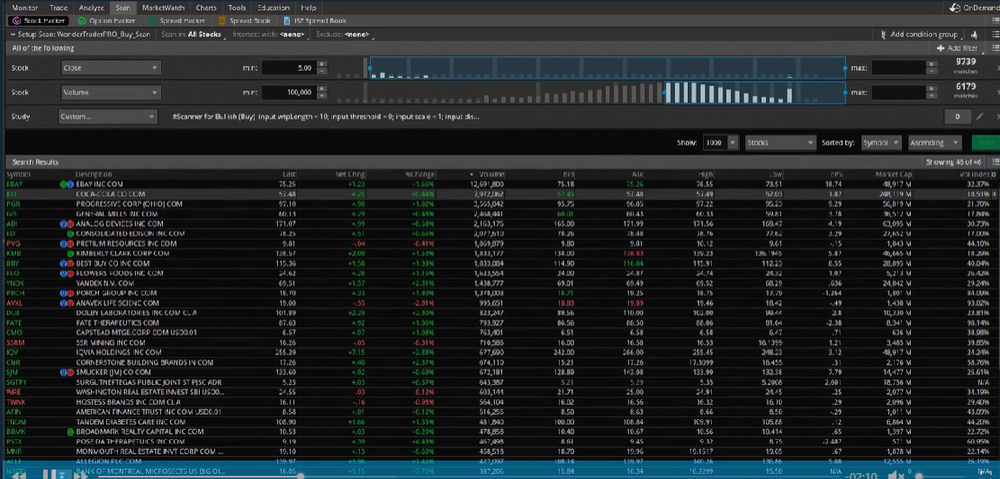
Task: Go to the Trade main tab
Action: (x=59, y=8)
